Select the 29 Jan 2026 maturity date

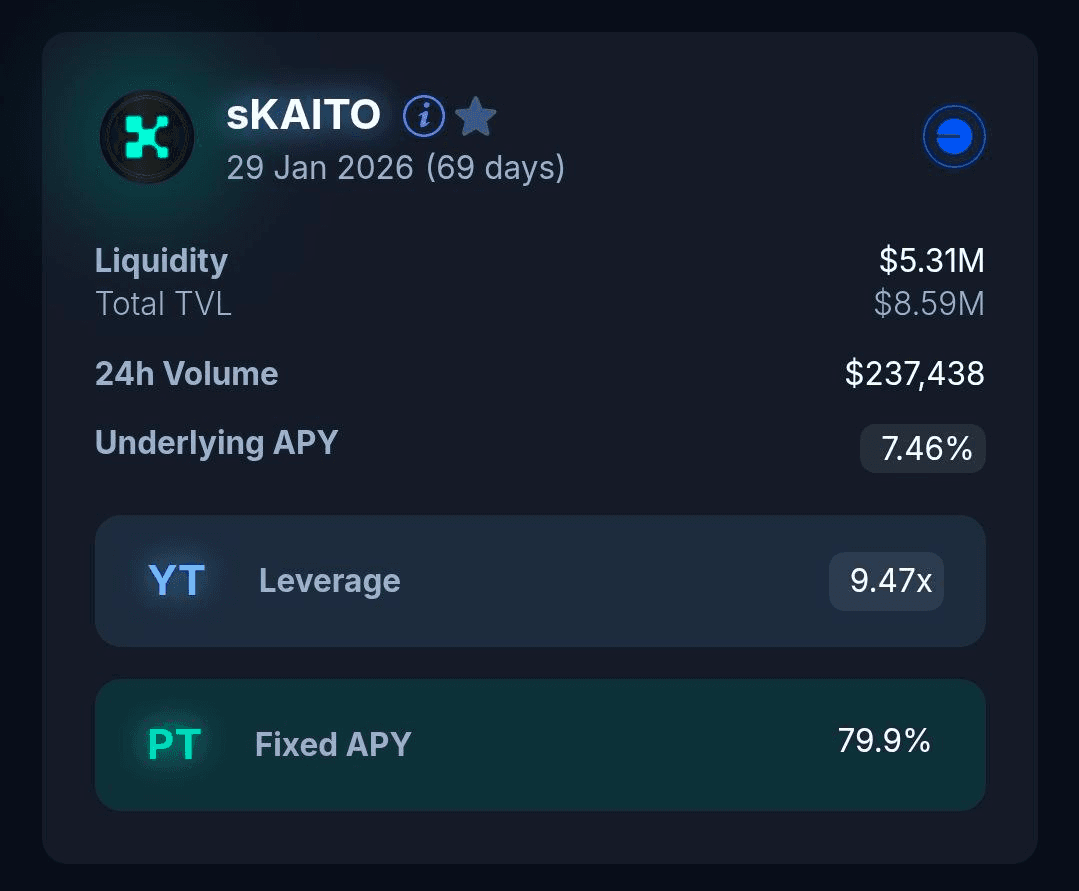pos(395,167)
